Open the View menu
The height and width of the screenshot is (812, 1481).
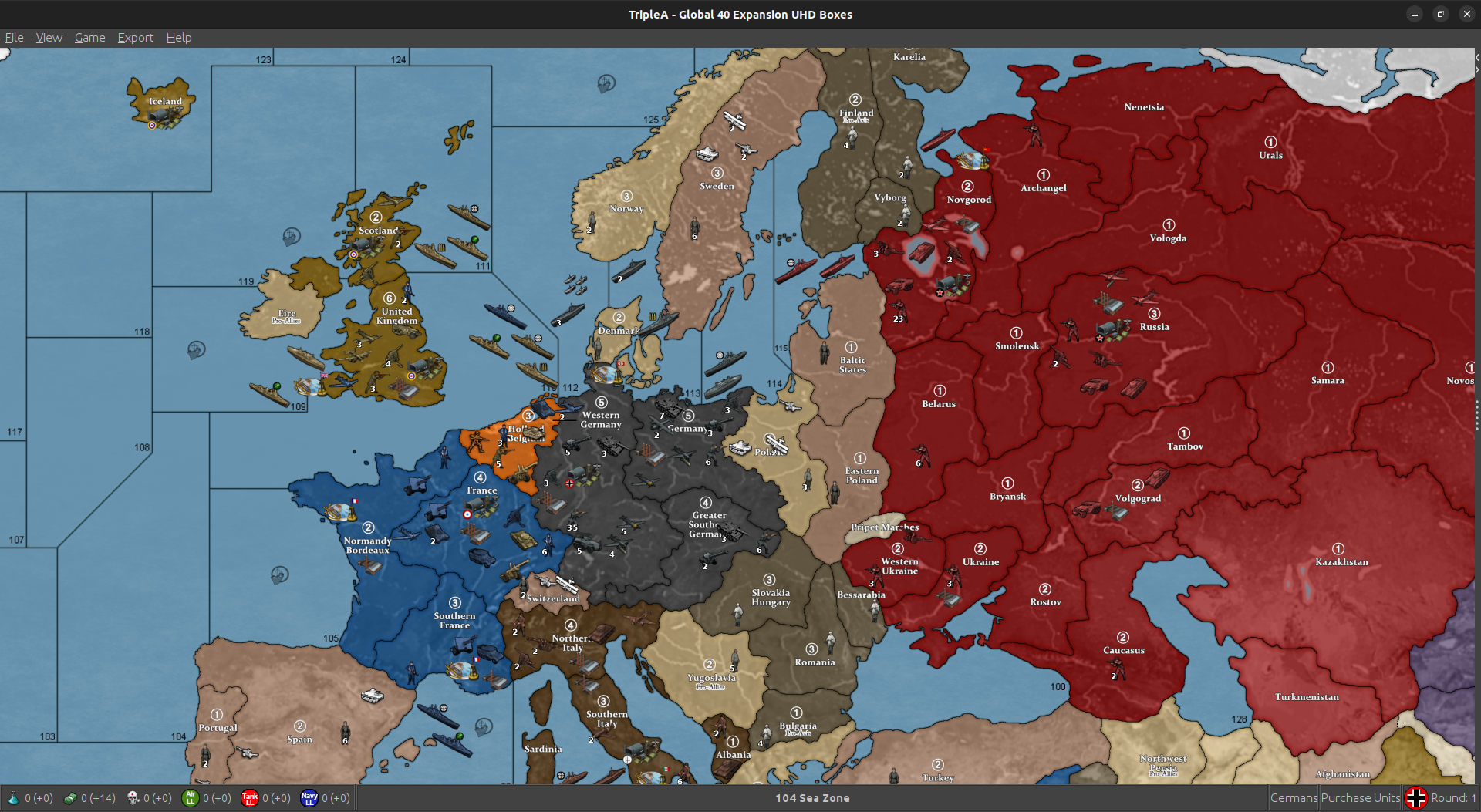49,38
